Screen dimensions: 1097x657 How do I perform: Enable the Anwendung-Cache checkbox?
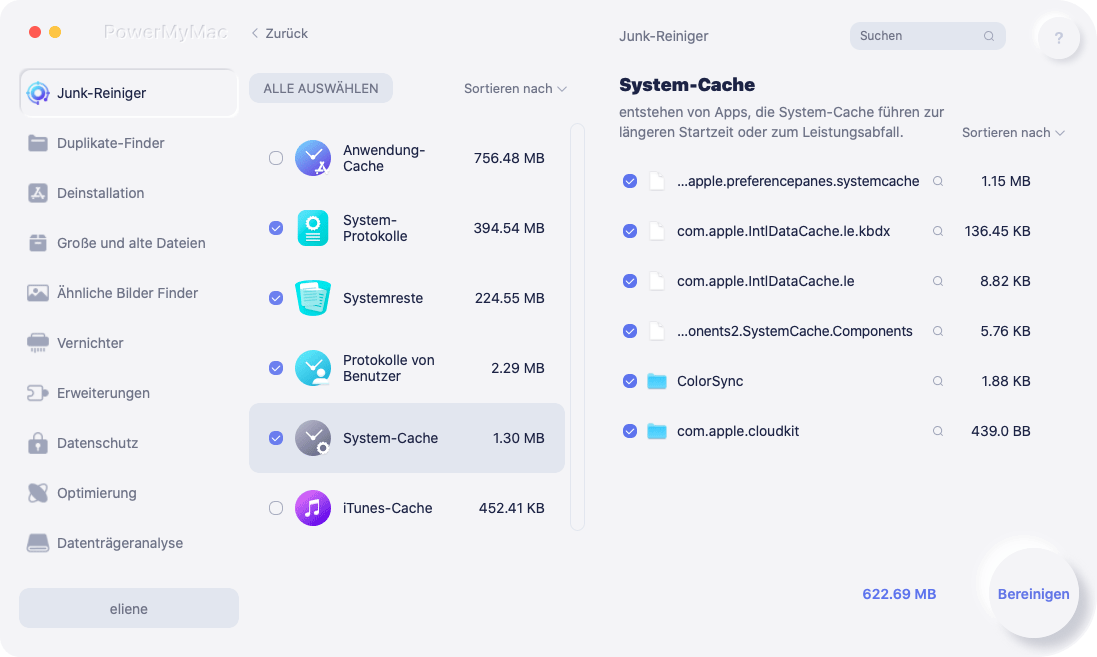coord(276,158)
